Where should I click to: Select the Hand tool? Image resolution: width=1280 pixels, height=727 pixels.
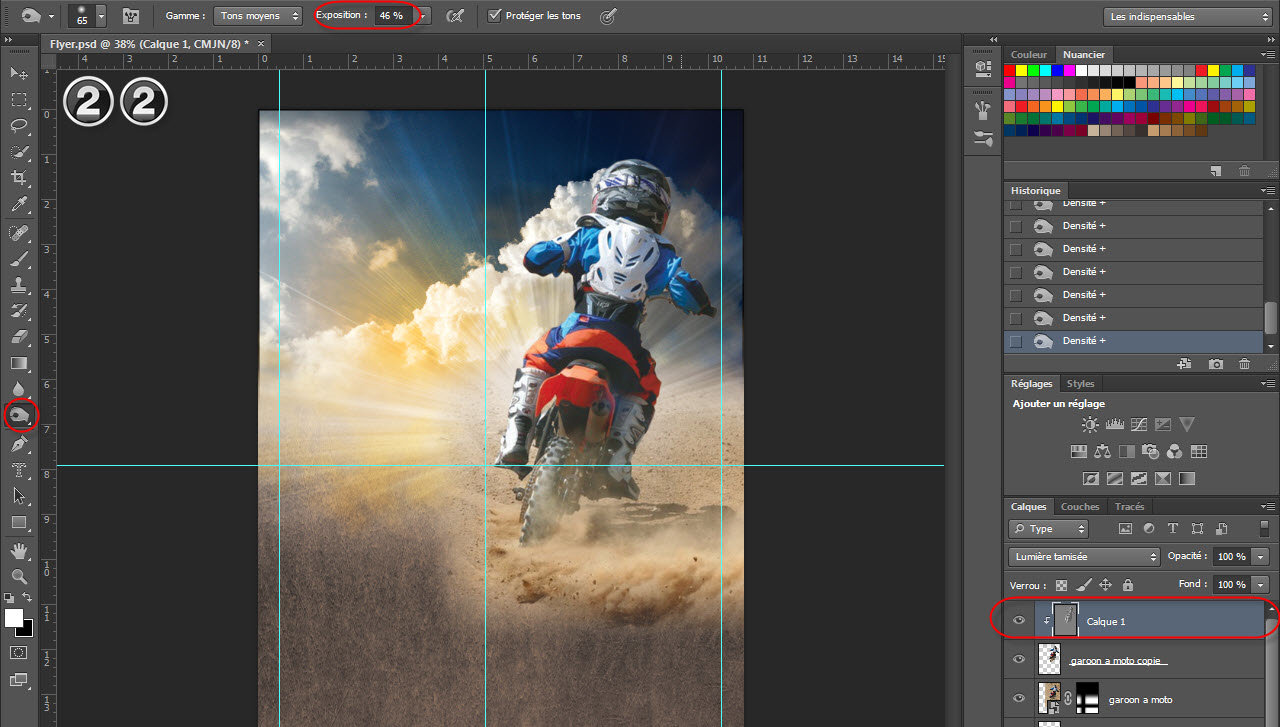pos(19,550)
